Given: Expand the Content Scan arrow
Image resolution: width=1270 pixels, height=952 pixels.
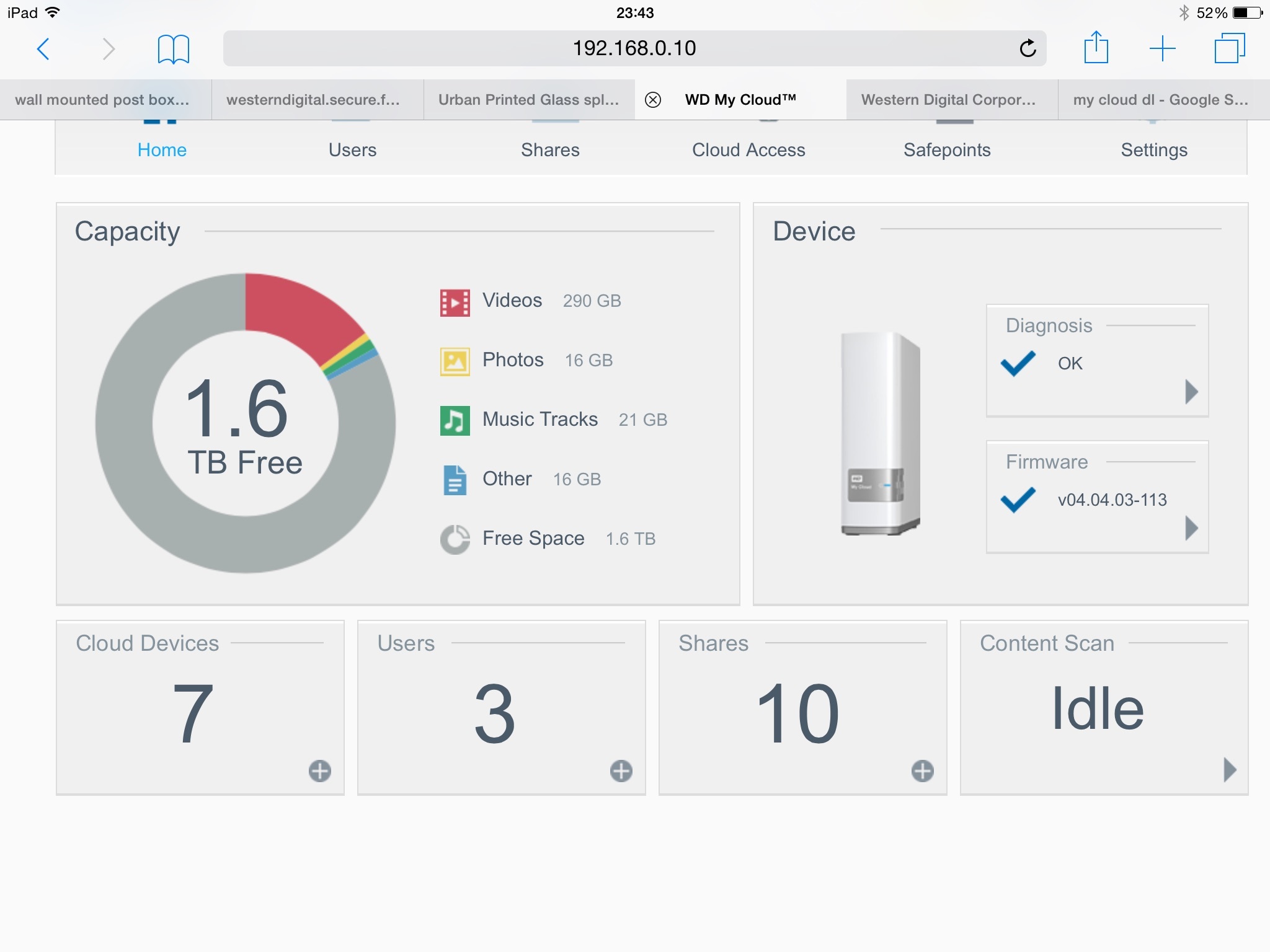Looking at the screenshot, I should [x=1230, y=769].
